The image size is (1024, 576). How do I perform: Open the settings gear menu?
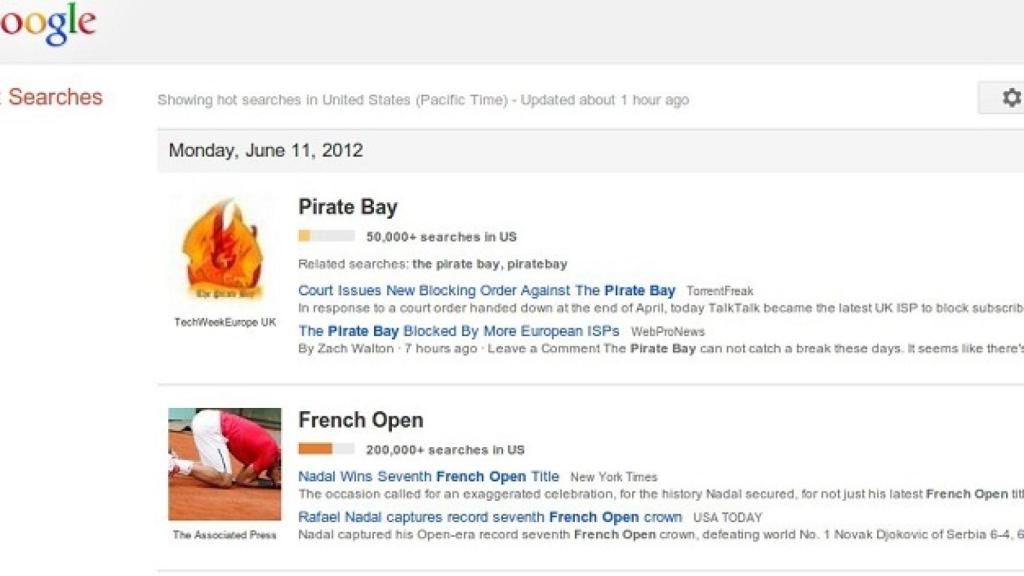(x=1010, y=98)
